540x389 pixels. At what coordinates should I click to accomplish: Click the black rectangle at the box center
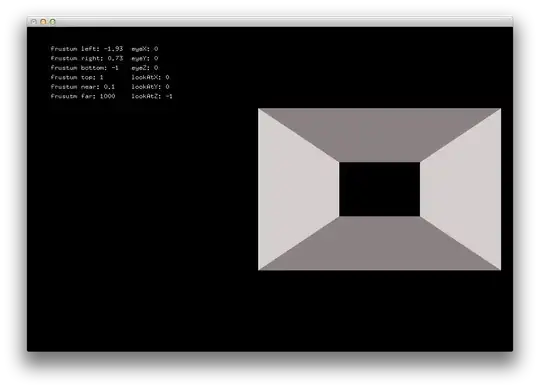pos(380,189)
